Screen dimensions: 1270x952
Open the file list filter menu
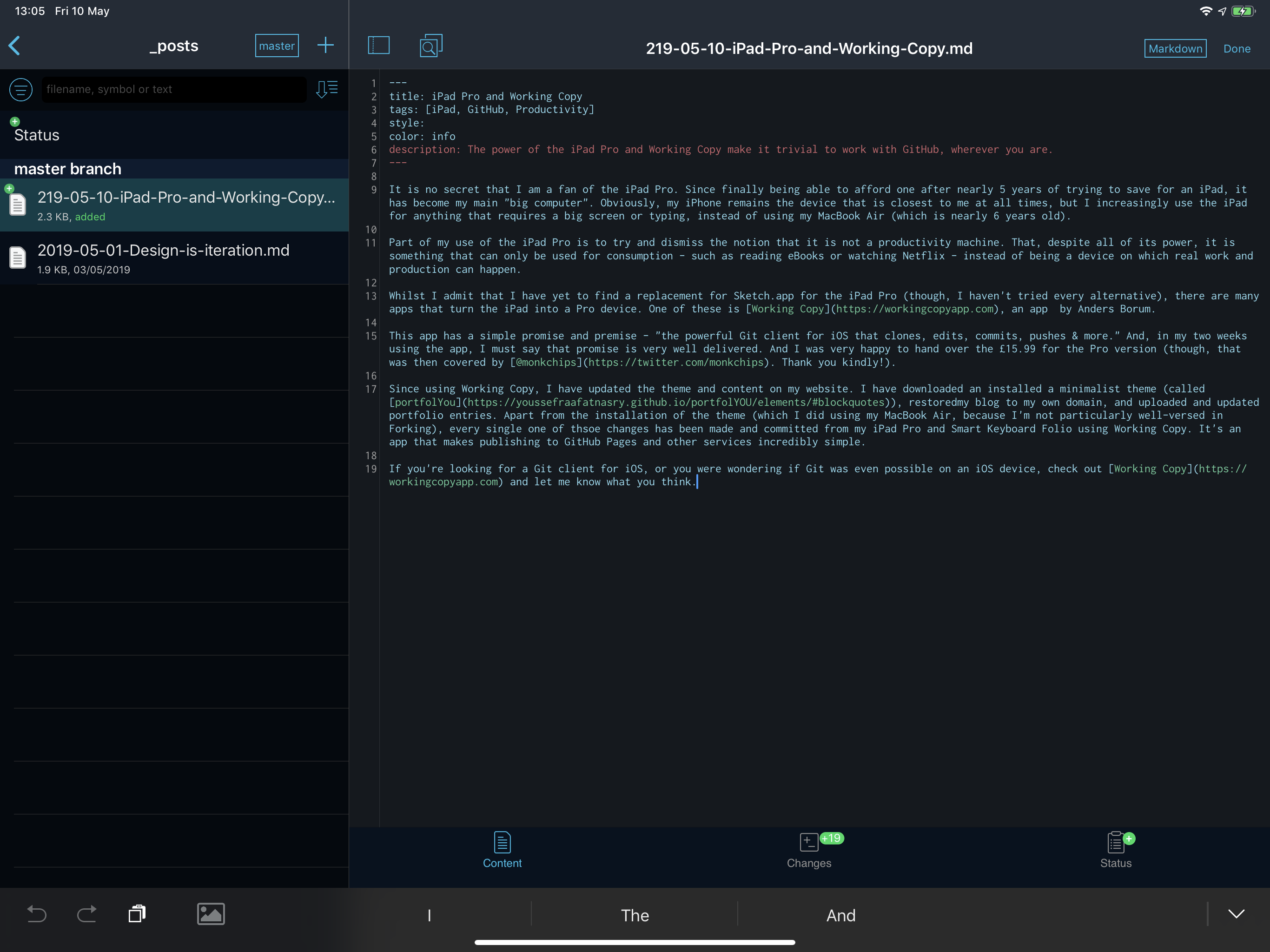[20, 89]
